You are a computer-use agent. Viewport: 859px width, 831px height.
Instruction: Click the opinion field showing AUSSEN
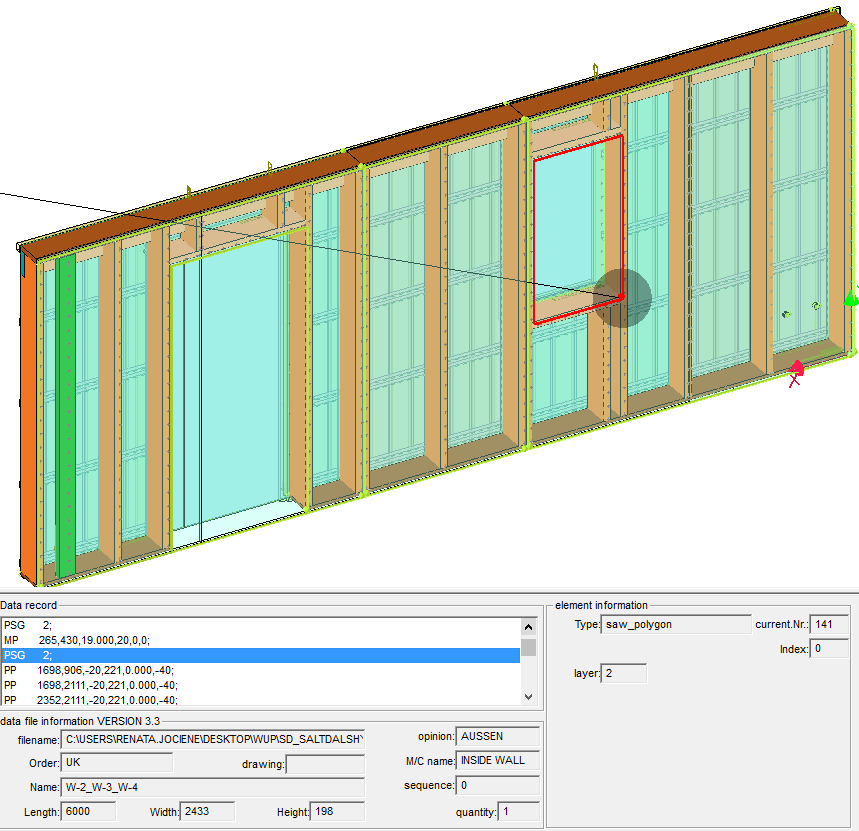(497, 736)
